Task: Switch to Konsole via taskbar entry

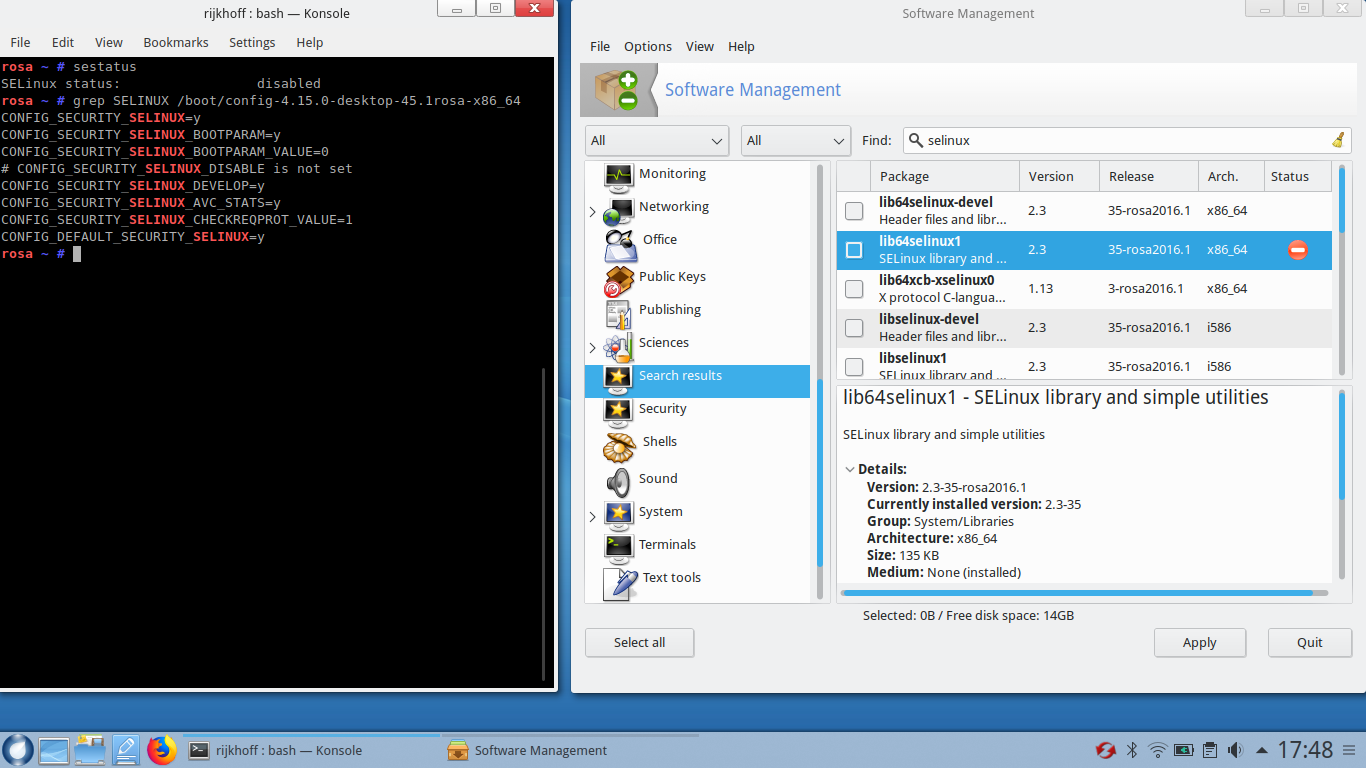Action: click(313, 750)
